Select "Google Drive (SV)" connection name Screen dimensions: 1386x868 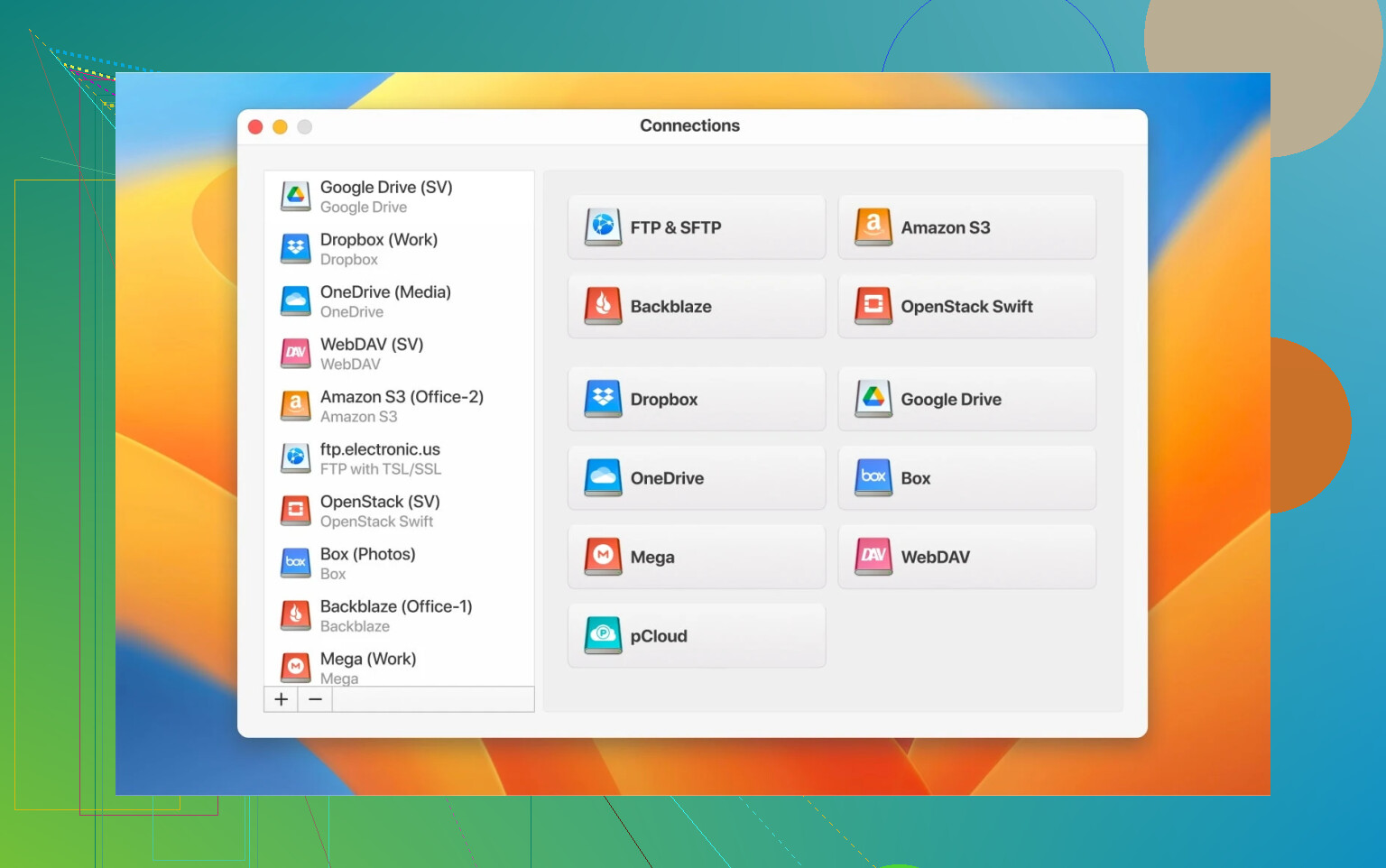tap(386, 188)
